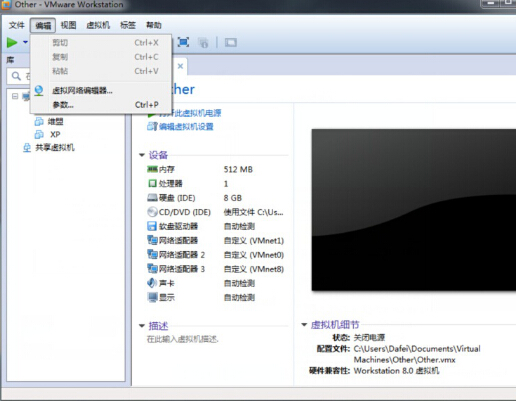Image resolution: width=516 pixels, height=401 pixels.
Task: Click the 维盟 virtual machine icon
Action: coord(39,121)
